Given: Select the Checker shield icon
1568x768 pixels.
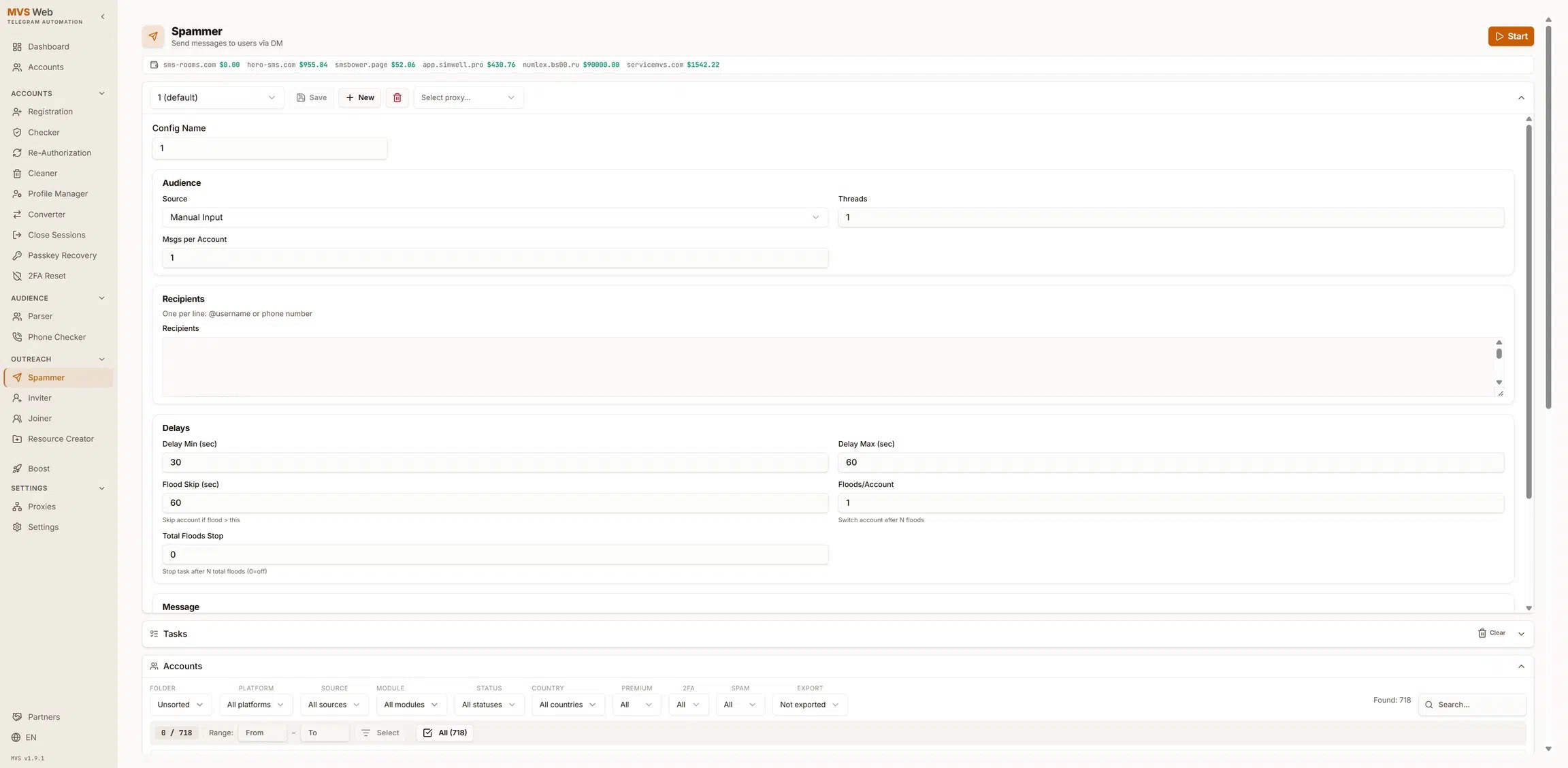Looking at the screenshot, I should click(17, 133).
